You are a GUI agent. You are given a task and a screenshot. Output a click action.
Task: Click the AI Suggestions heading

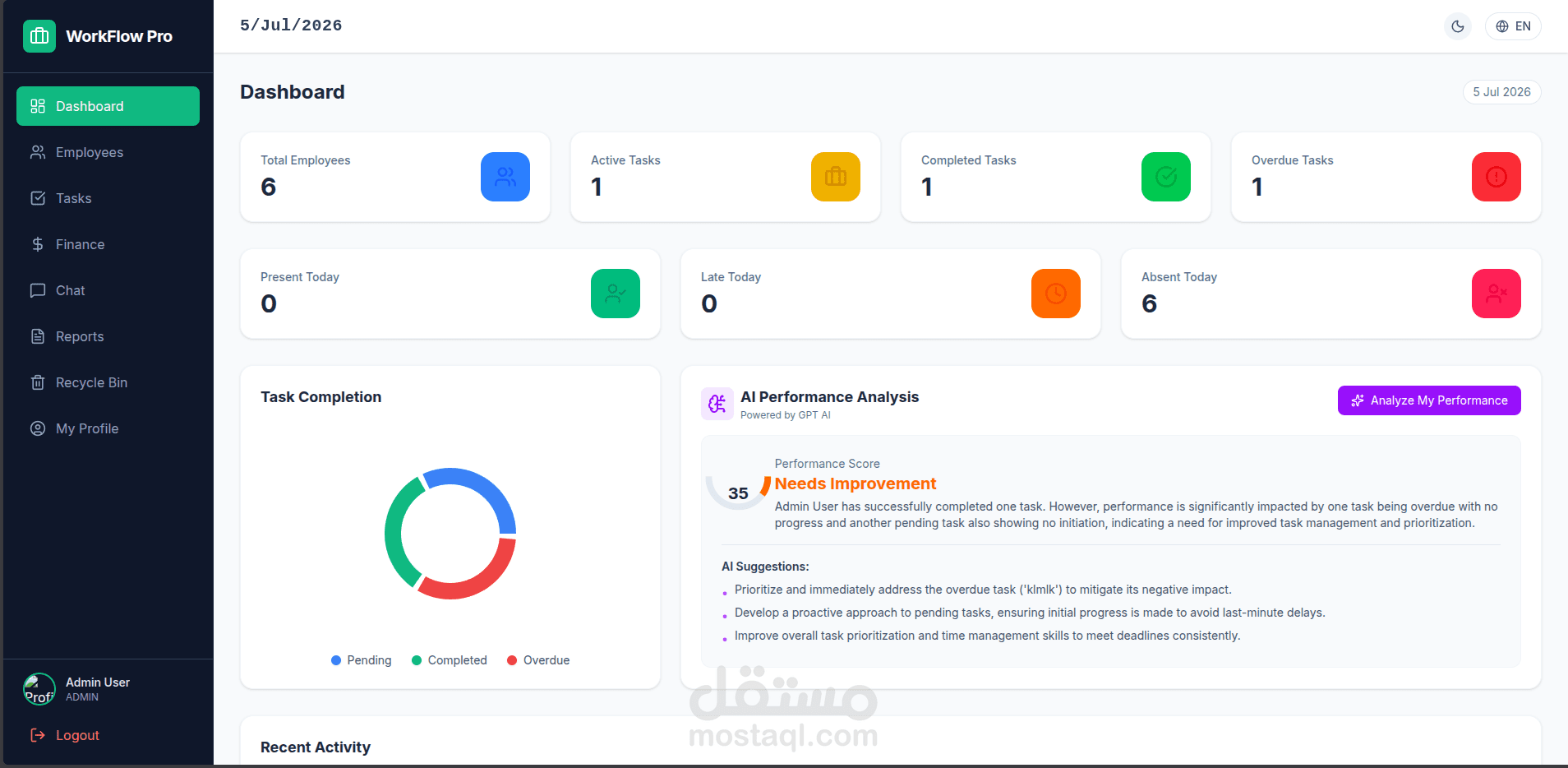pyautogui.click(x=765, y=567)
